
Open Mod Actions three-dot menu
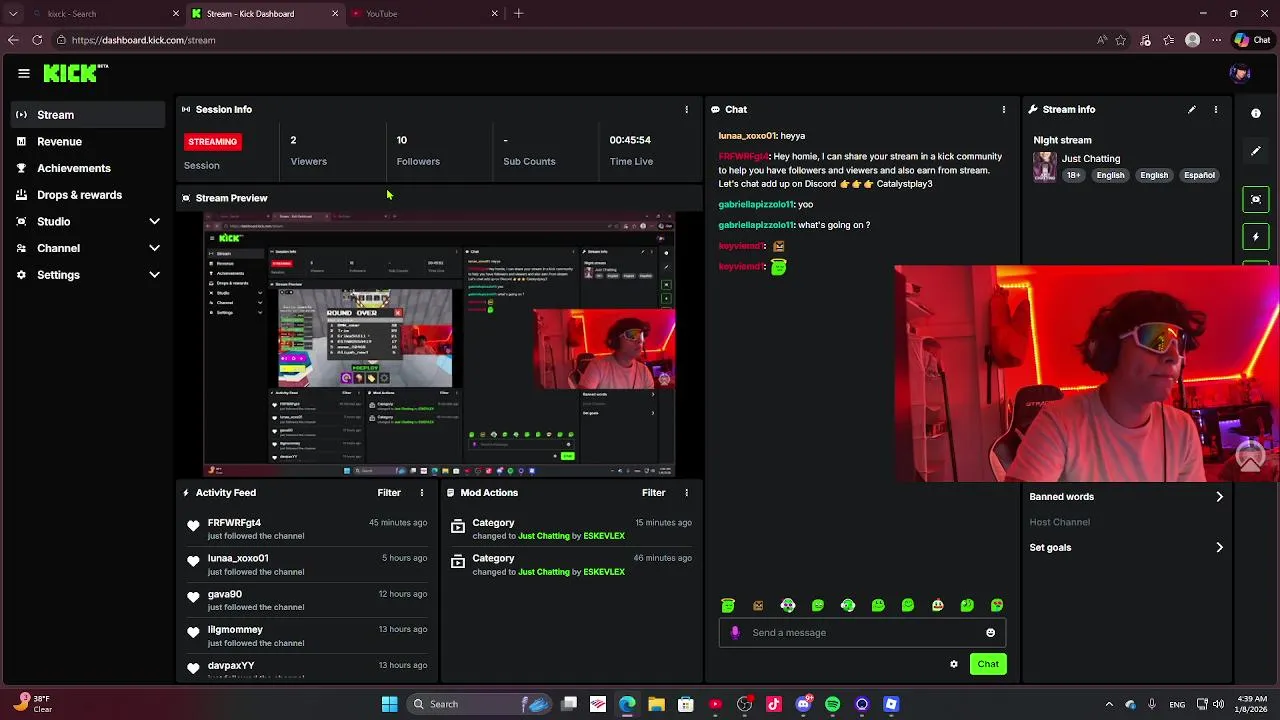686,492
